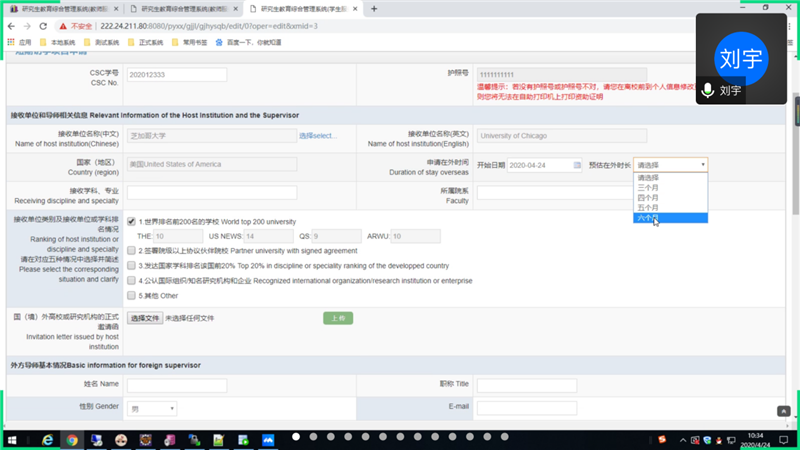Open the calendar picker beside start date

point(577,165)
